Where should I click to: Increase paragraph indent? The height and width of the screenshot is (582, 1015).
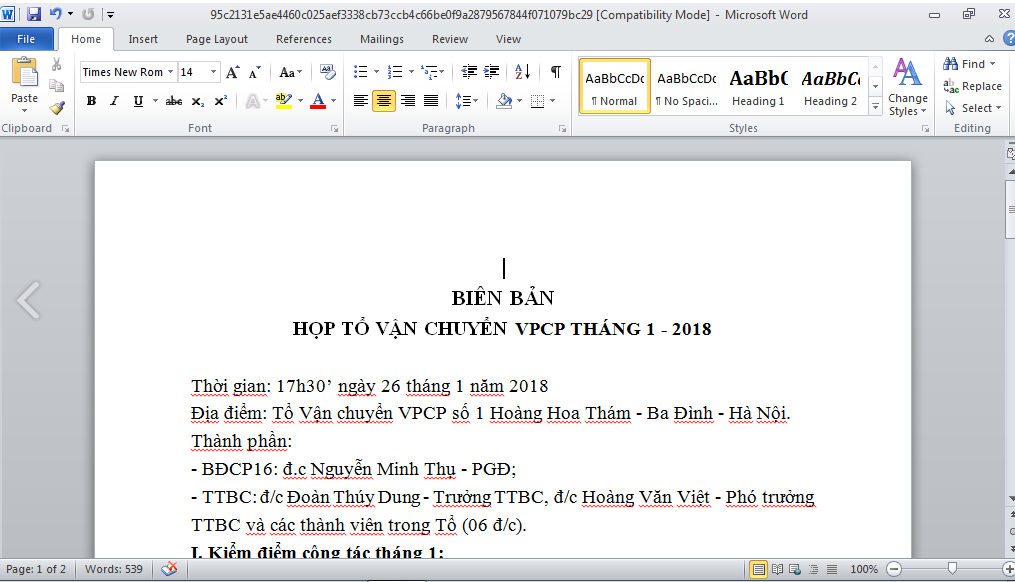coord(492,72)
